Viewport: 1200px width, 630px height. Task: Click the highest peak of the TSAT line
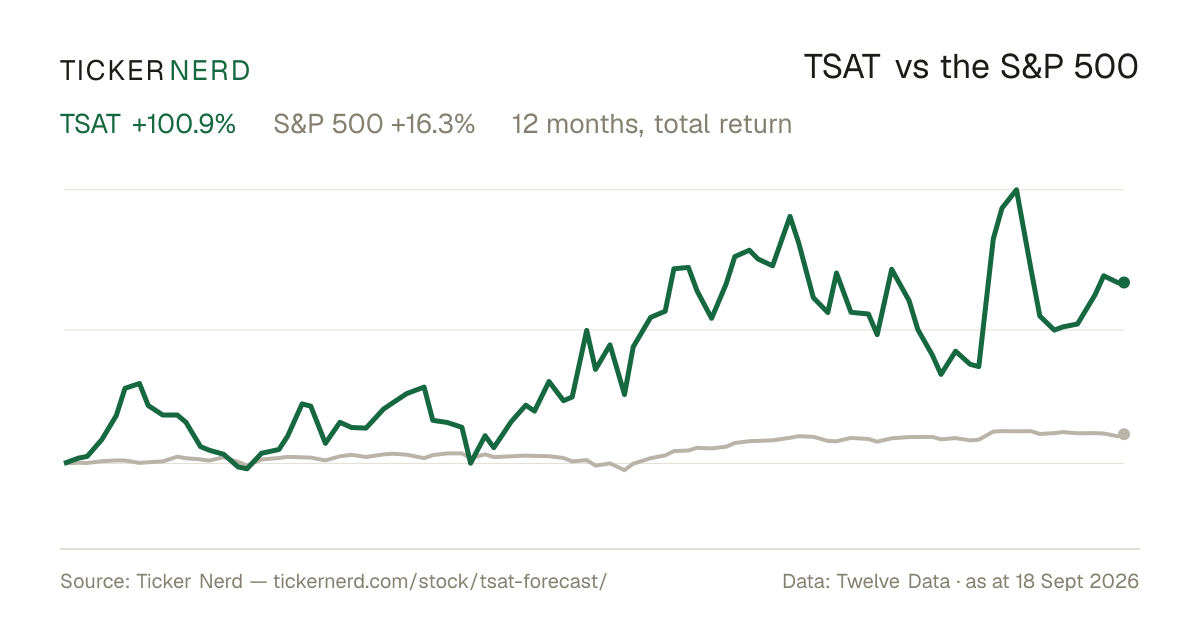(x=1017, y=189)
